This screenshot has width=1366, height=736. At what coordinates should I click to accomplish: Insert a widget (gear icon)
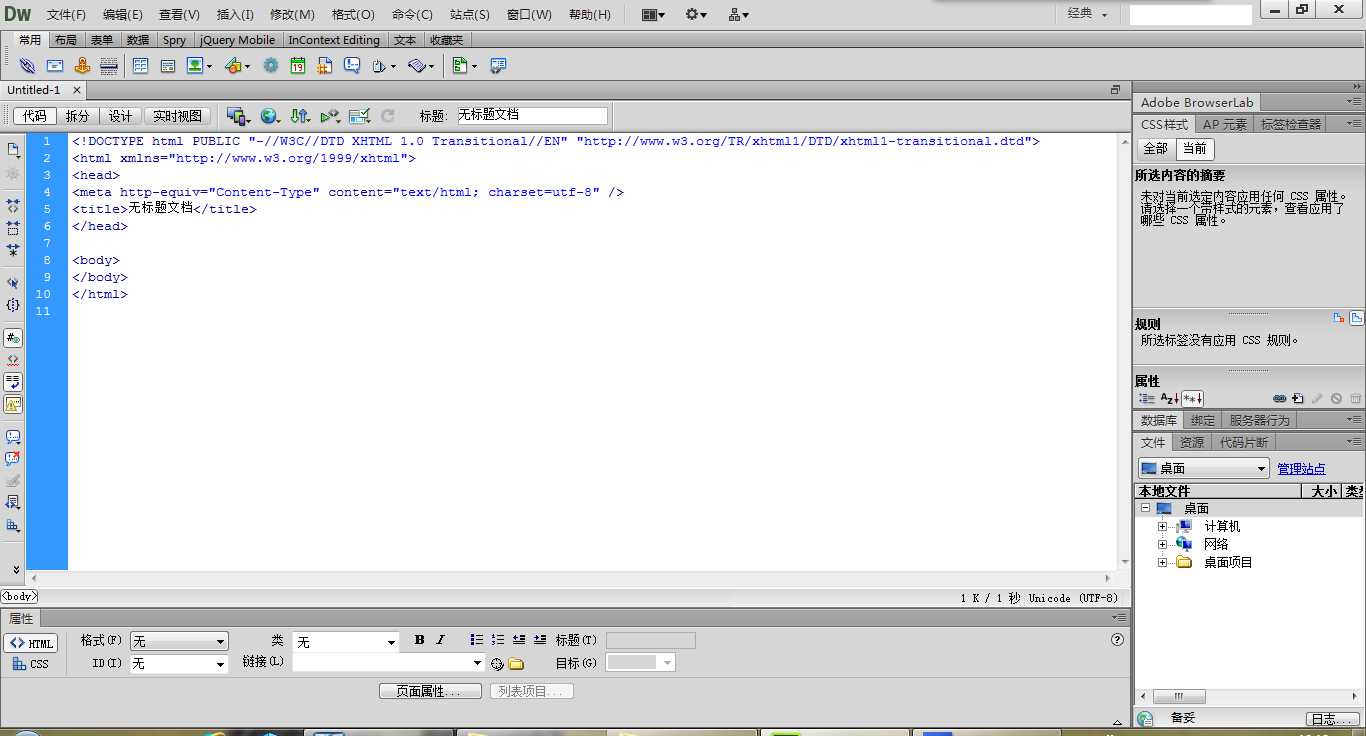[271, 66]
